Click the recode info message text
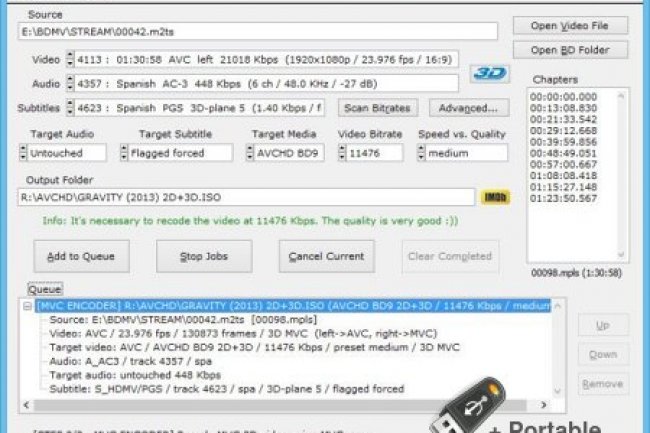The image size is (650, 433). click(250, 221)
